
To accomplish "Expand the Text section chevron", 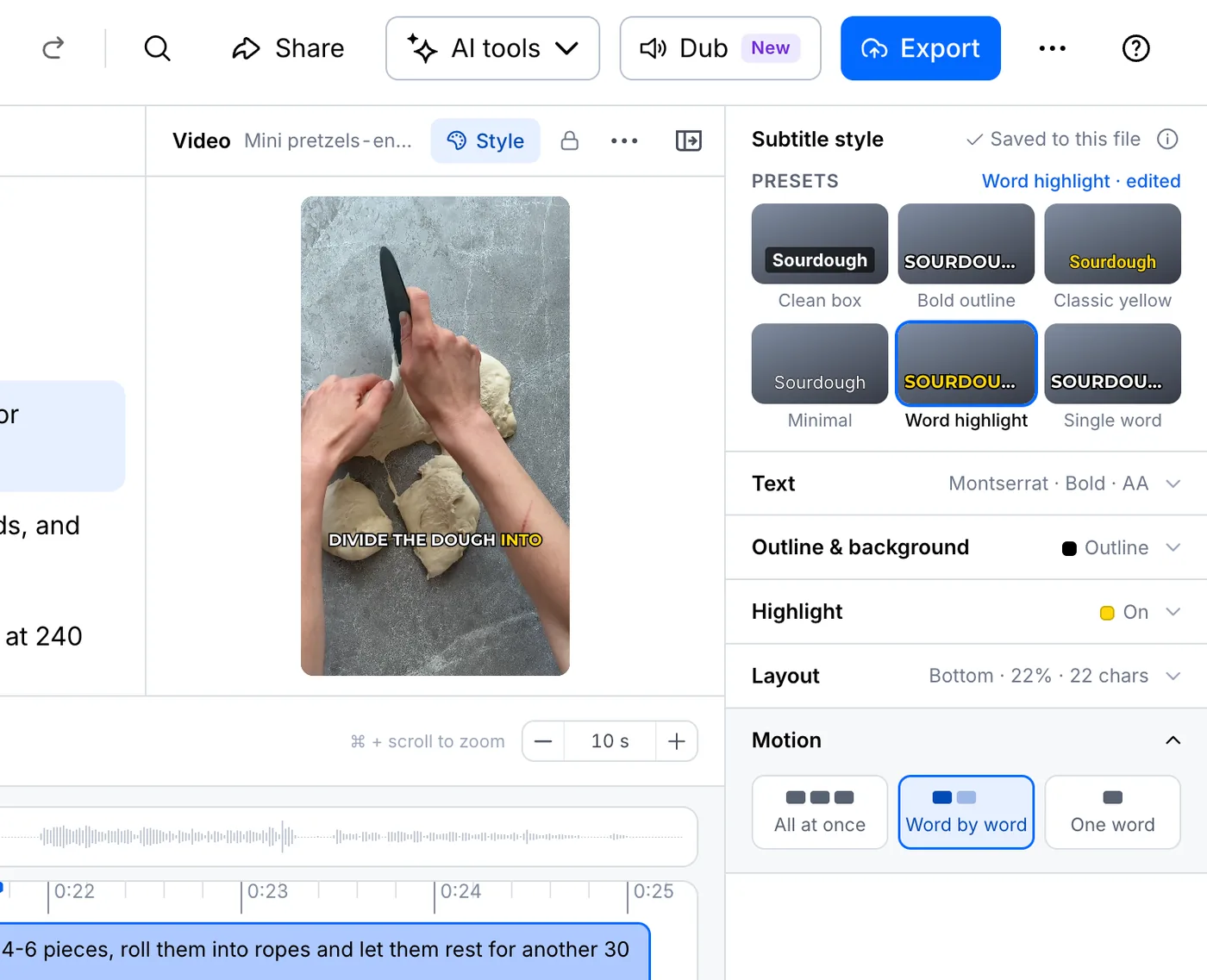I will (1173, 484).
